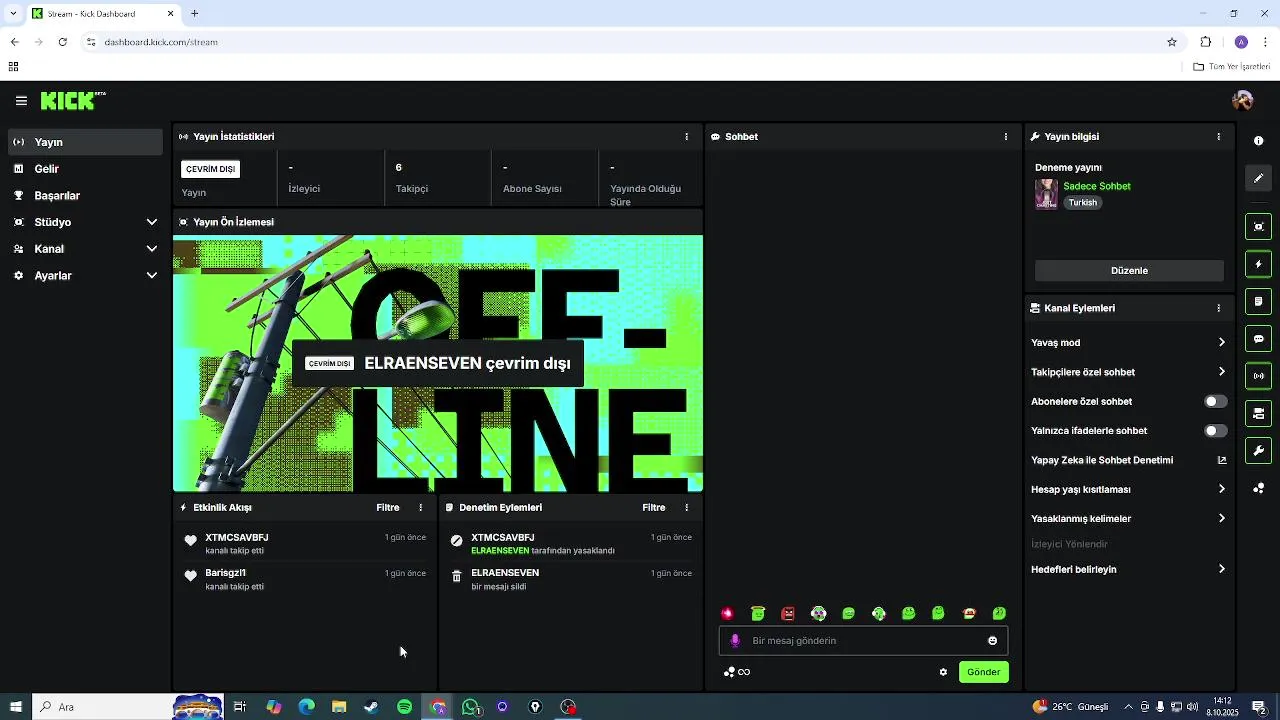1280x720 pixels.
Task: Open options menu of Yayın bilgisi panel
Action: [x=1218, y=137]
